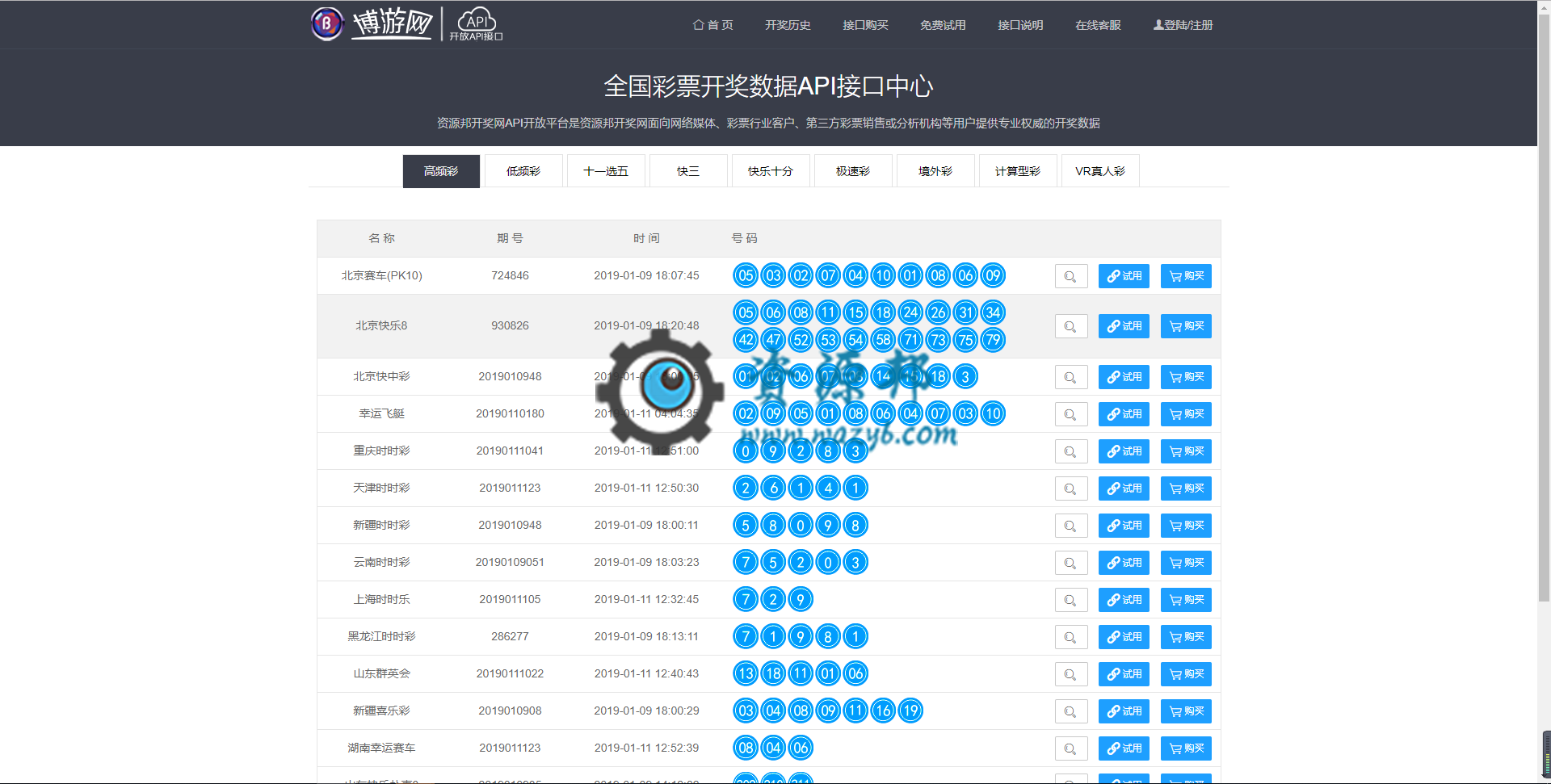The width and height of the screenshot is (1551, 784).
Task: Click the search icon for 上海时时乐
Action: 1070,600
